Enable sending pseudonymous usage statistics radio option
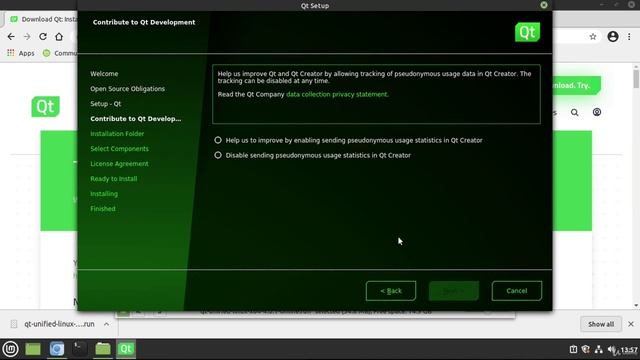This screenshot has width=640, height=360. (x=348, y=140)
